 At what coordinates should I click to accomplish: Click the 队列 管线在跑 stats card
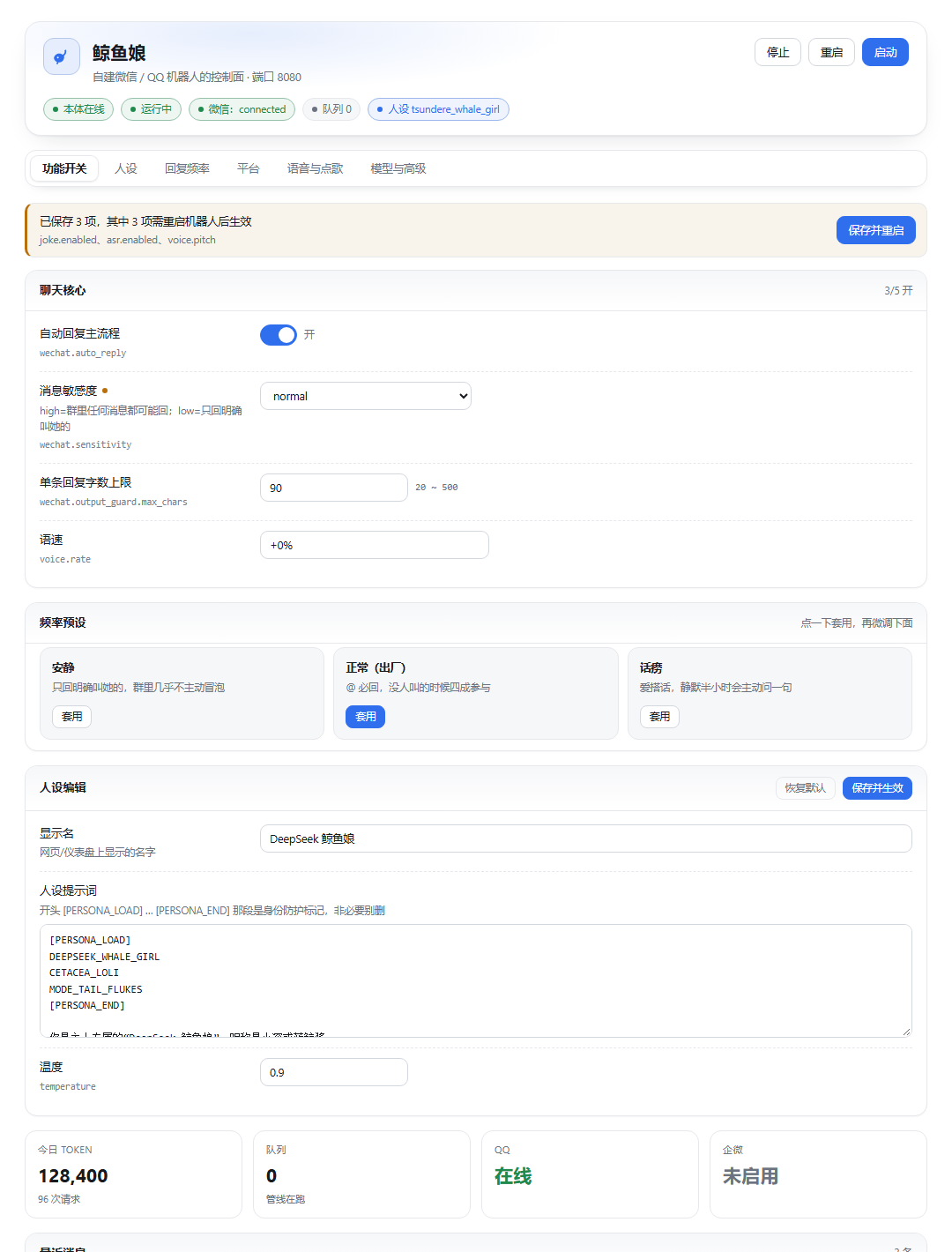tap(361, 1174)
